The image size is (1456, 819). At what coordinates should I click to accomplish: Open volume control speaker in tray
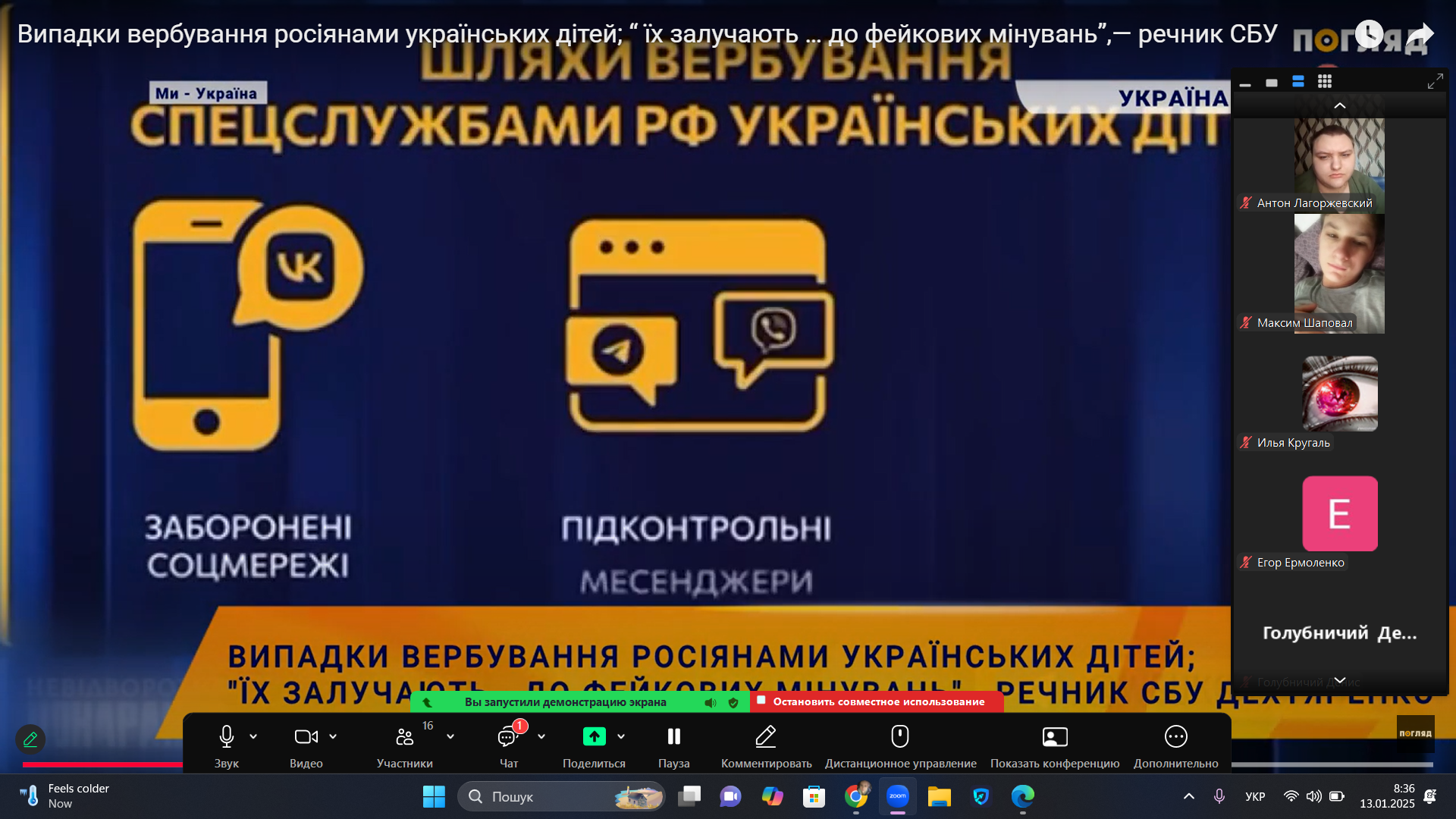tap(1313, 796)
